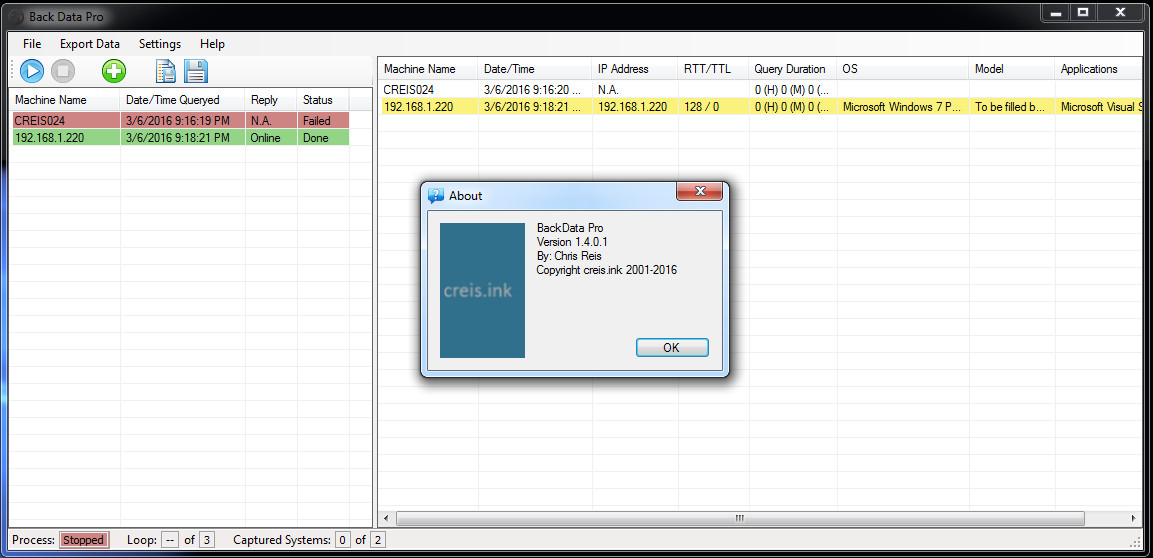Viewport: 1153px width, 558px height.
Task: Minimize the Back Data Pro window
Action: pyautogui.click(x=1056, y=12)
